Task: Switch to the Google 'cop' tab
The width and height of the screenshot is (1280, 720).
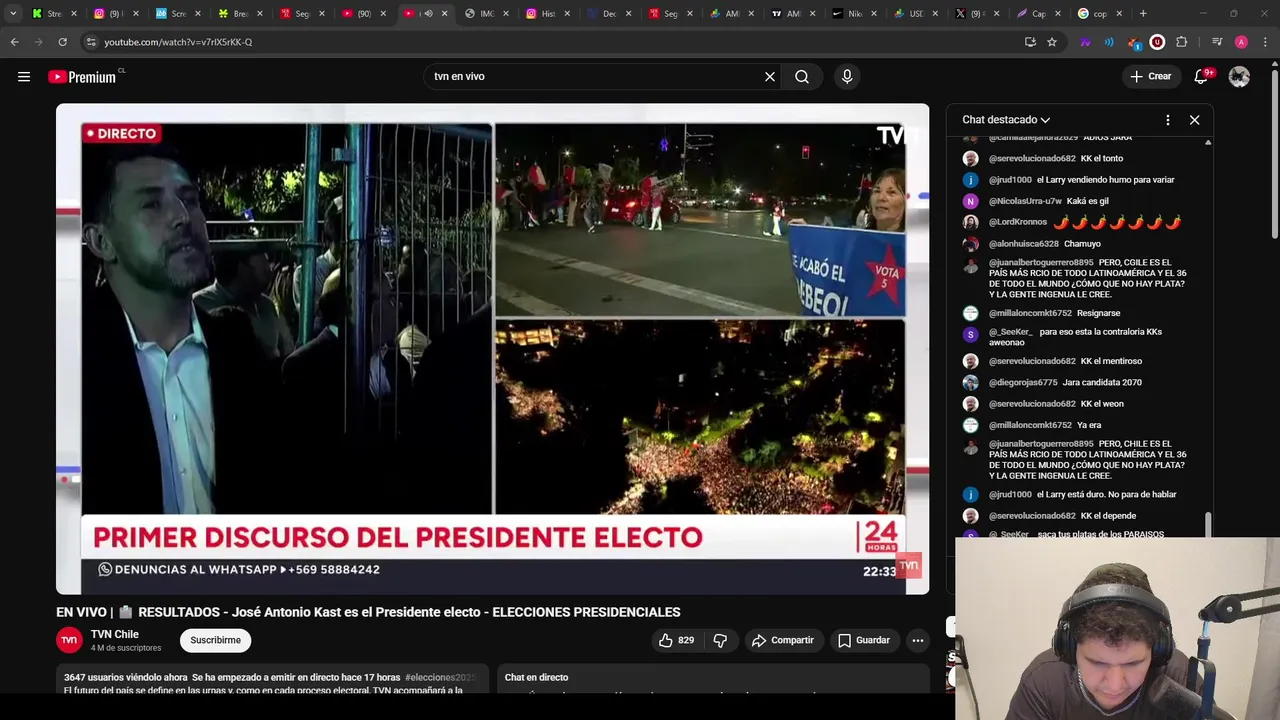Action: pyautogui.click(x=1098, y=14)
